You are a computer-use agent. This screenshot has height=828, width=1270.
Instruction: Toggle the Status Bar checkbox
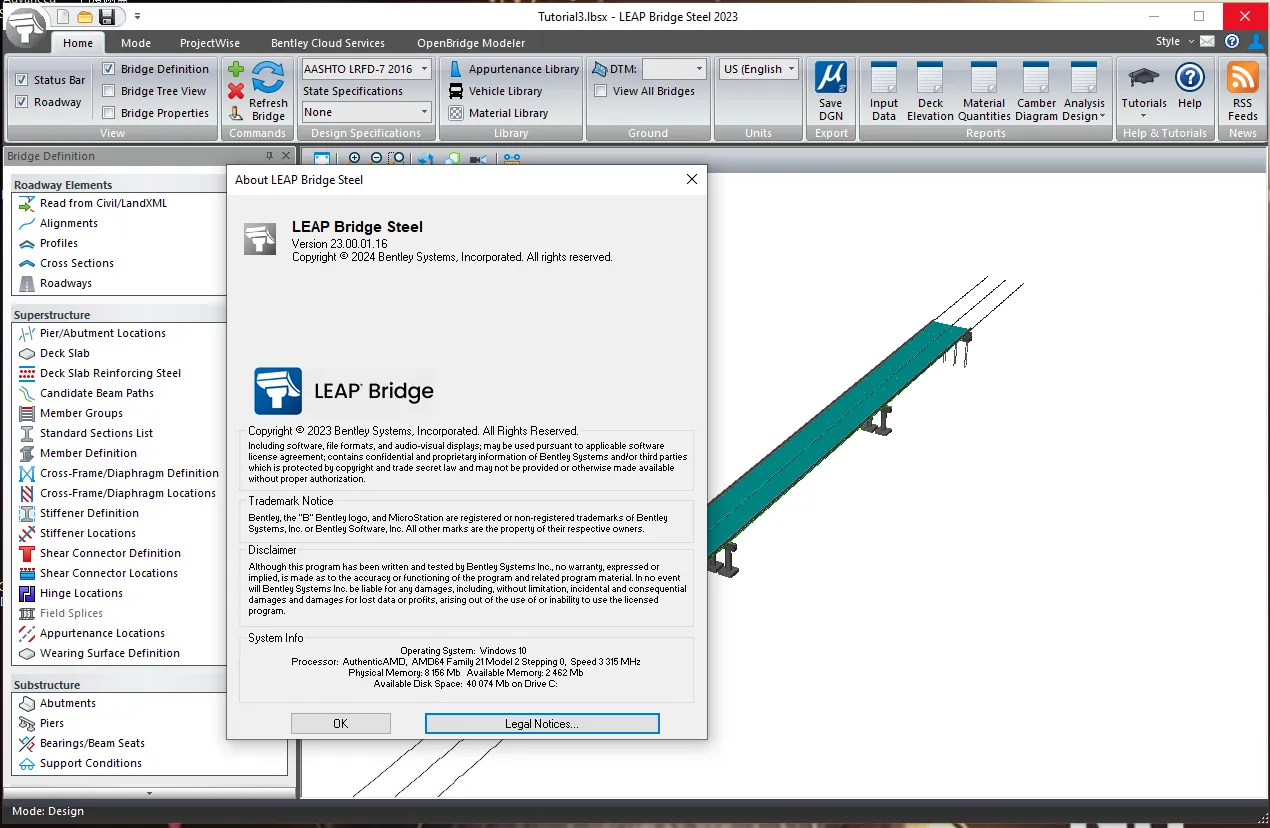click(22, 80)
